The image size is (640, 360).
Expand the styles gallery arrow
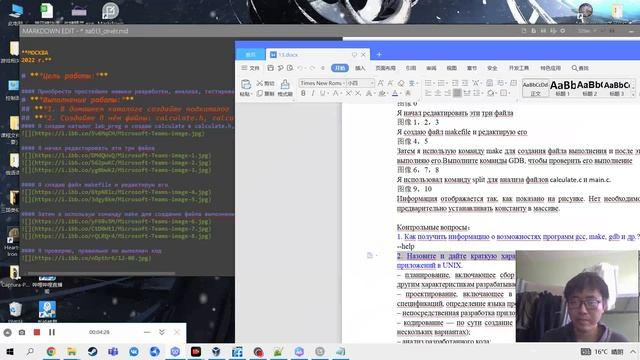633,95
